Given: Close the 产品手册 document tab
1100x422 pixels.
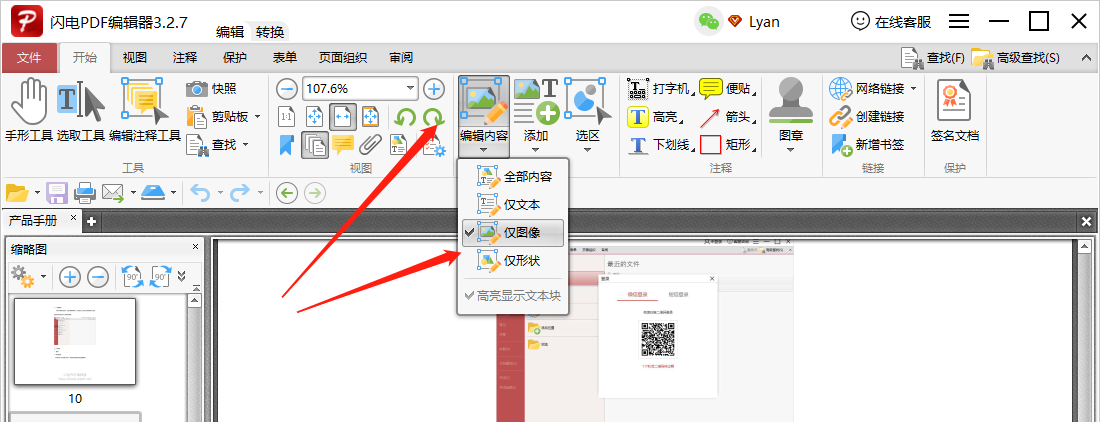Looking at the screenshot, I should 73,219.
